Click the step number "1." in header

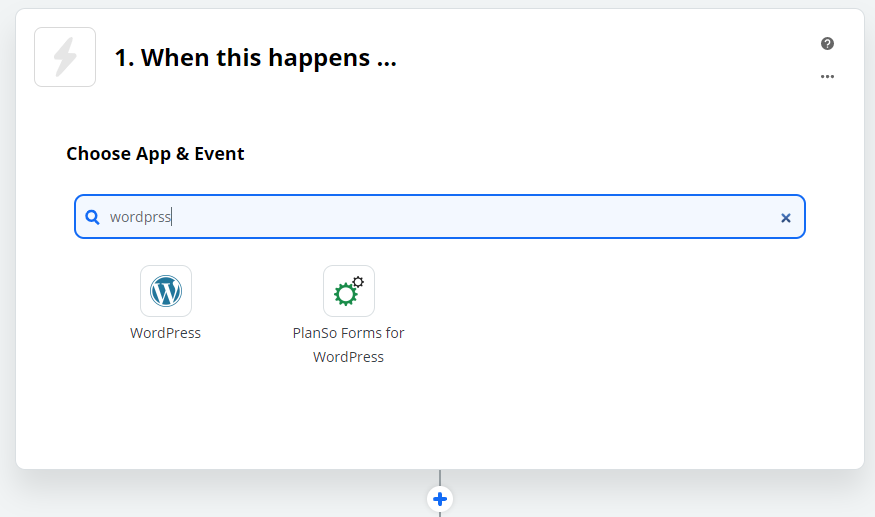click(124, 58)
